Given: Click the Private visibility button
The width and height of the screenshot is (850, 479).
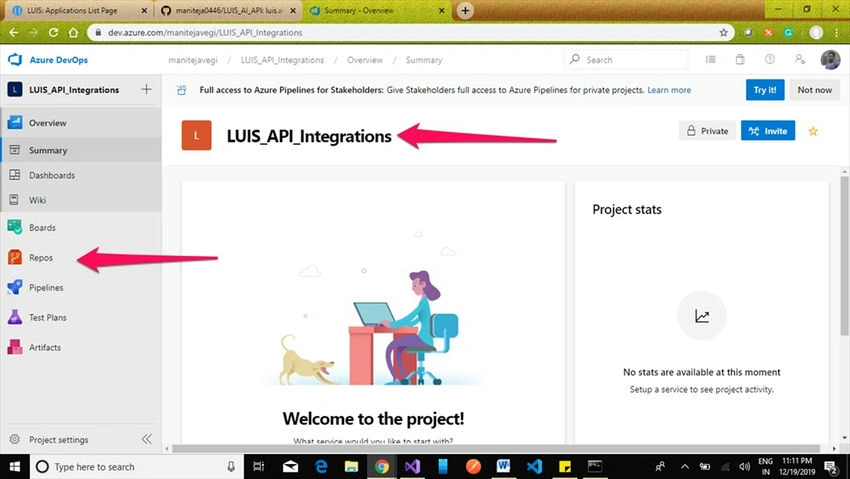Looking at the screenshot, I should point(707,131).
